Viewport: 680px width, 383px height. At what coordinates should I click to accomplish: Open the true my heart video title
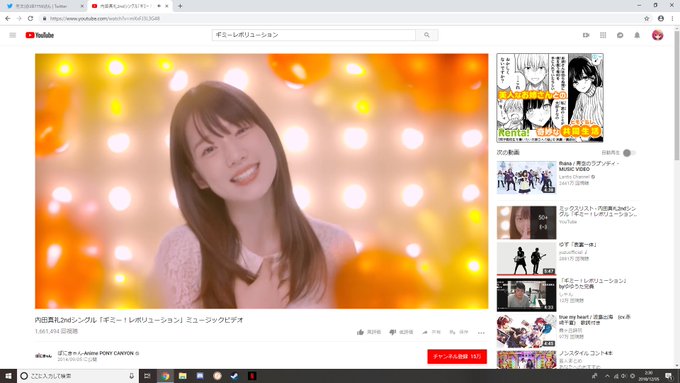[595, 320]
